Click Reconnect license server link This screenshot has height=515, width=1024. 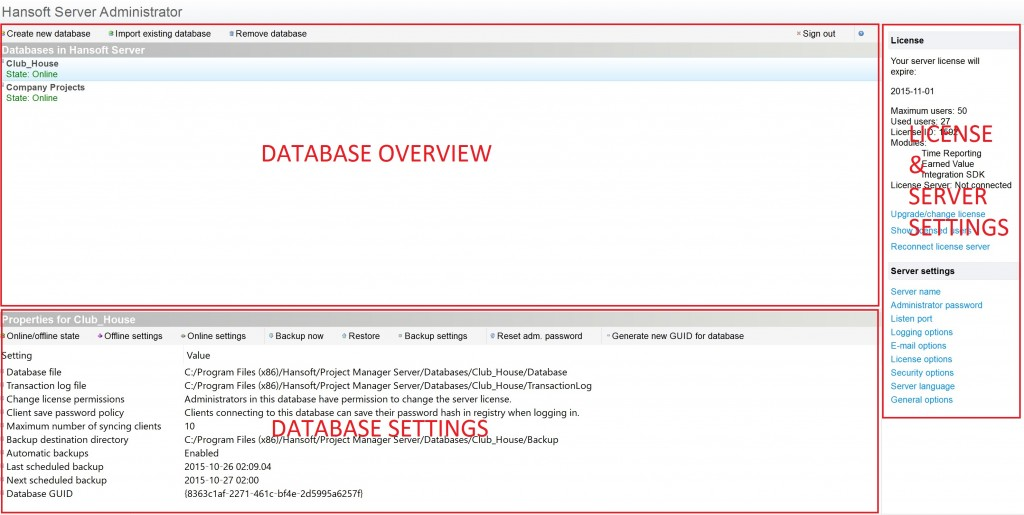tap(940, 247)
